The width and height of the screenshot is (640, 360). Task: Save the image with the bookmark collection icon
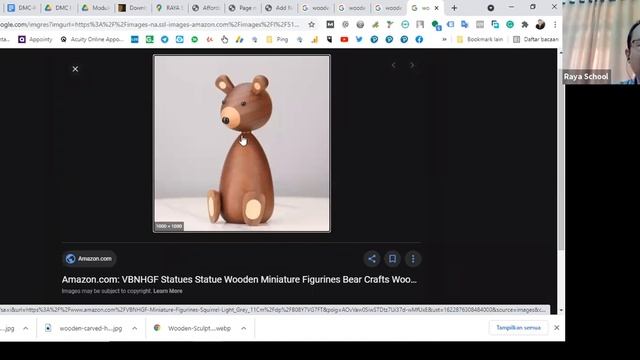(x=392, y=259)
